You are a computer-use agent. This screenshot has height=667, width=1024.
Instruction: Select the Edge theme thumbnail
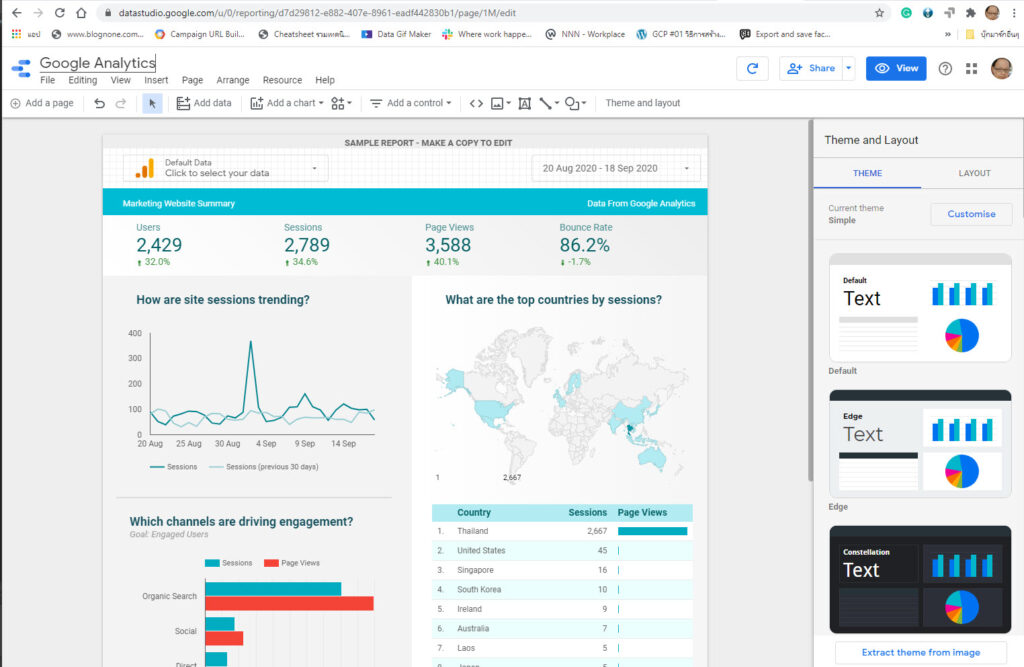click(x=920, y=444)
